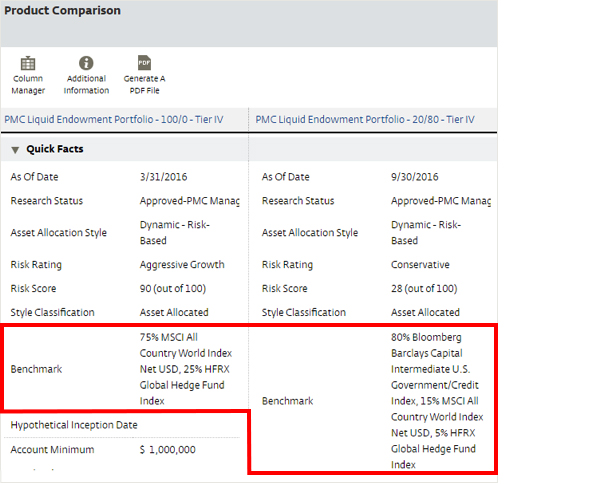Click Asset Allocation Style label in 100/0 column

[59, 233]
